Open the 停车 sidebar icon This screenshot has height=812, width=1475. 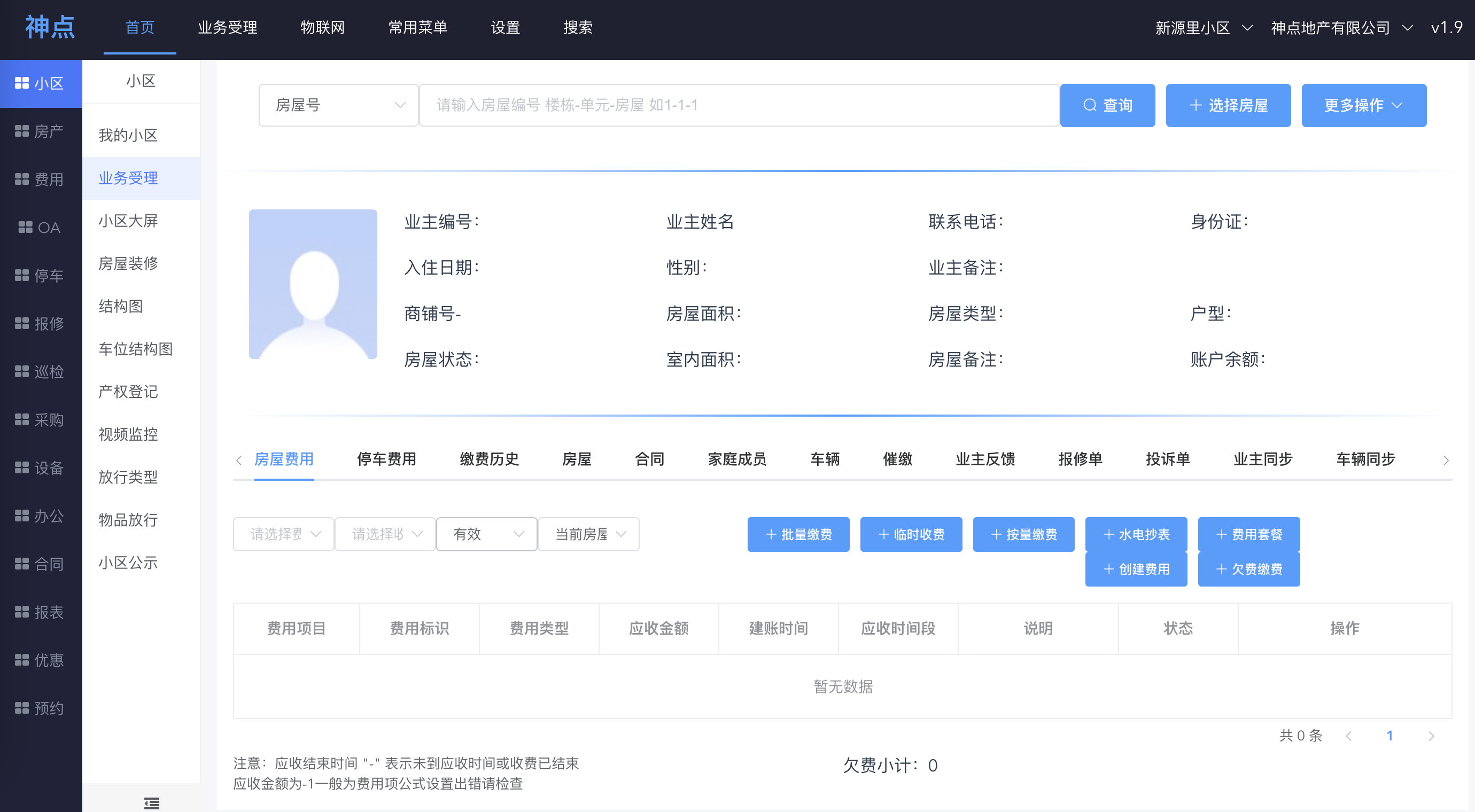(x=22, y=276)
